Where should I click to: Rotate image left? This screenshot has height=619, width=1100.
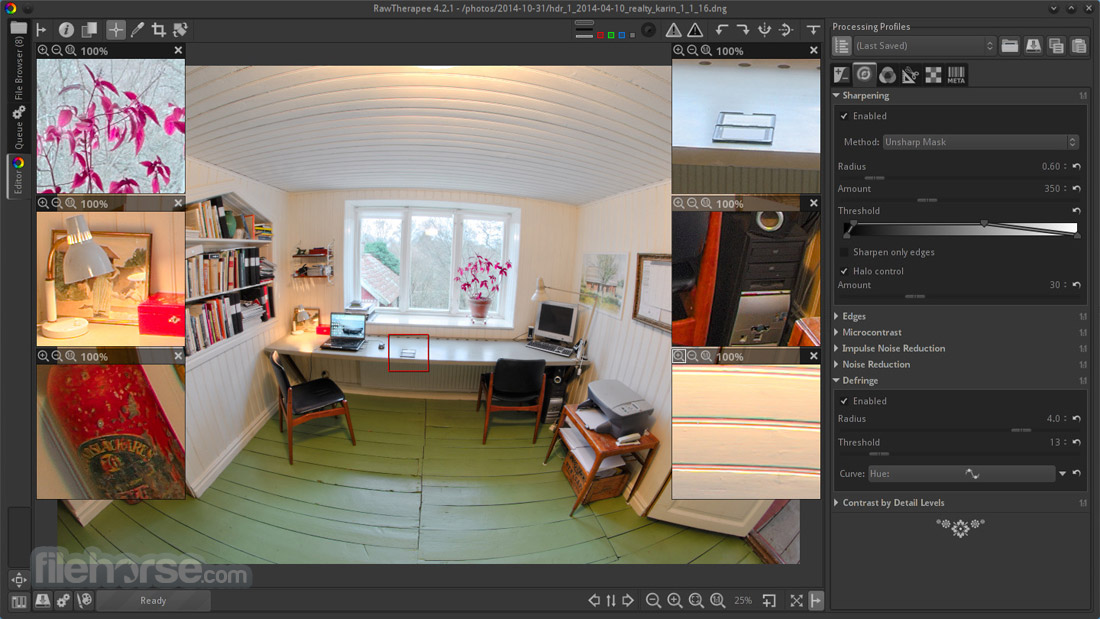722,29
